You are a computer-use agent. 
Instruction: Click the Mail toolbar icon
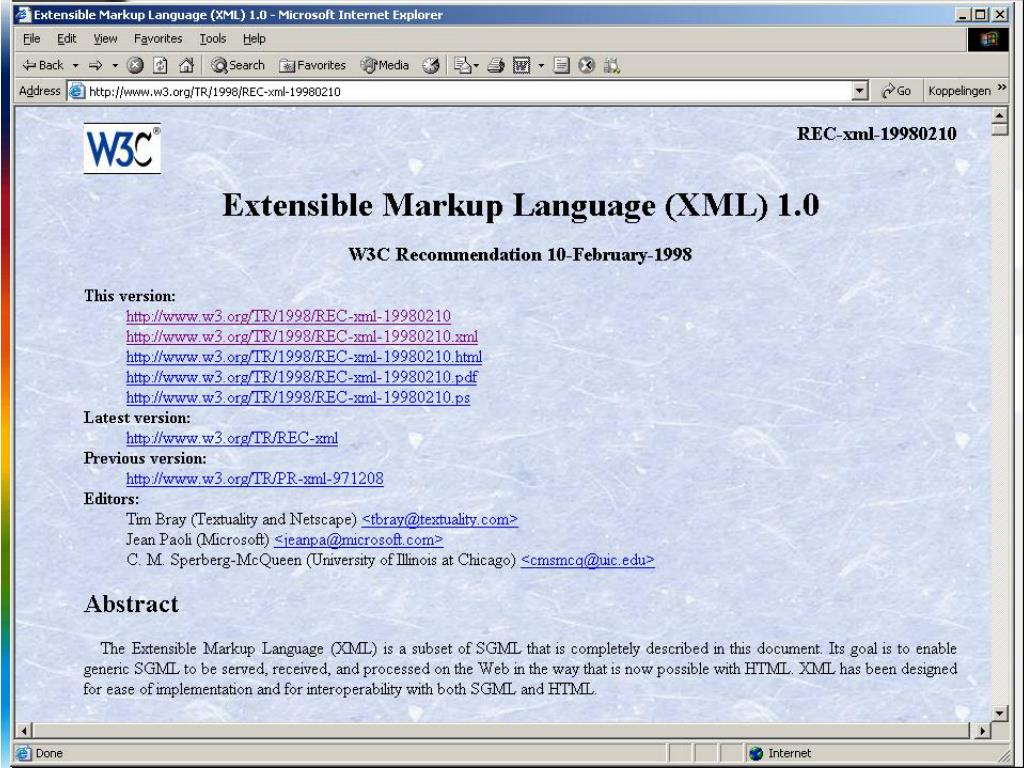(x=462, y=65)
